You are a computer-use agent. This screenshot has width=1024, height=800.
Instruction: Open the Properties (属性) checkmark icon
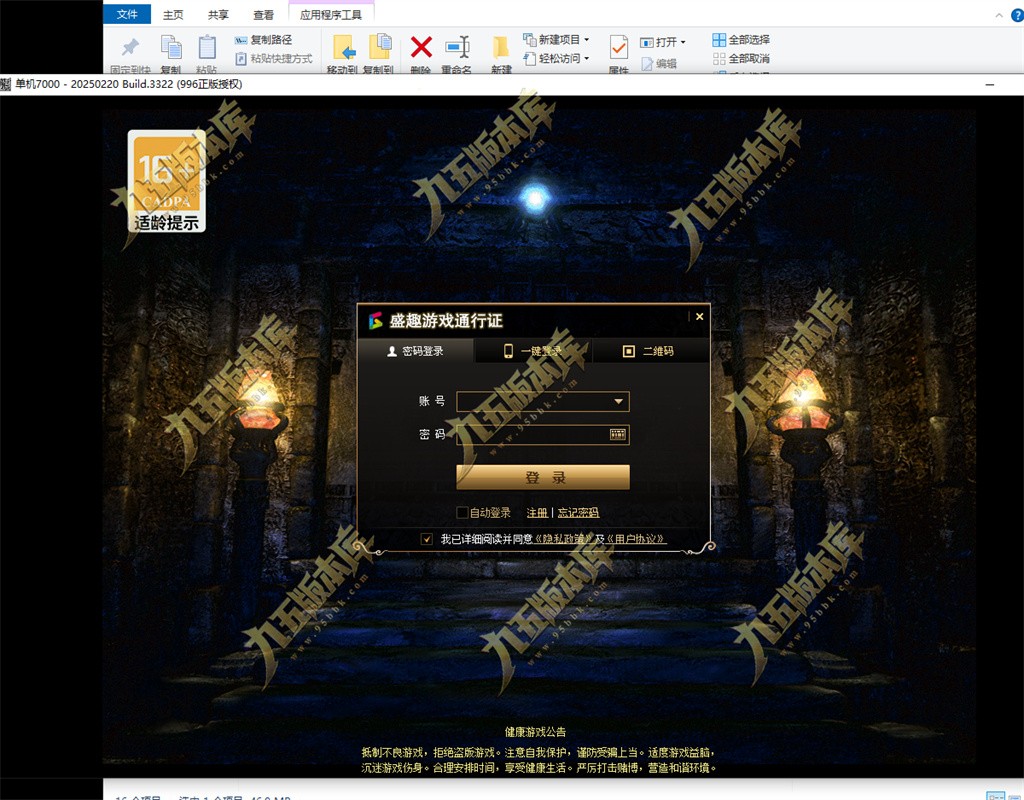617,46
